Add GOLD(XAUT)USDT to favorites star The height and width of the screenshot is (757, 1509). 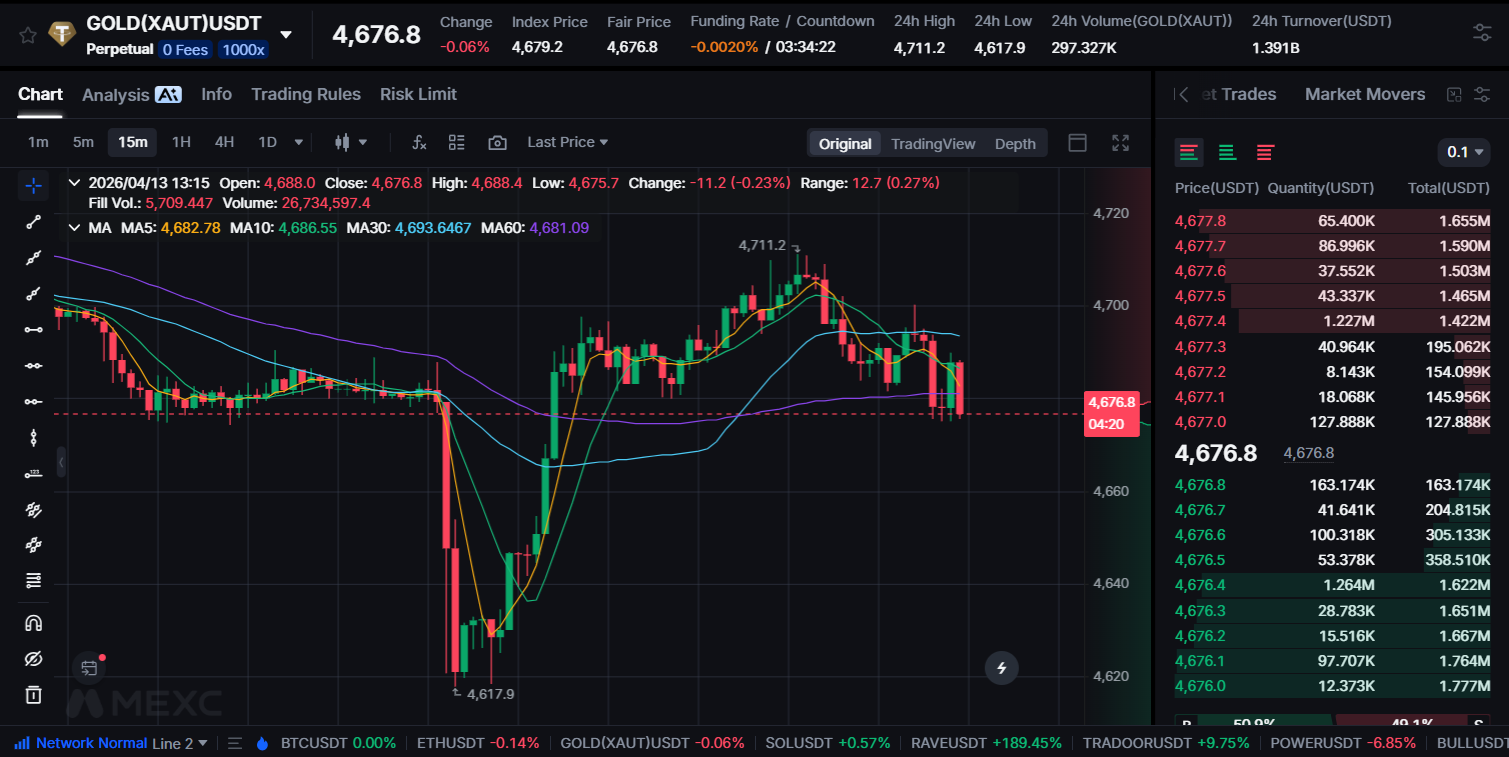tap(28, 35)
